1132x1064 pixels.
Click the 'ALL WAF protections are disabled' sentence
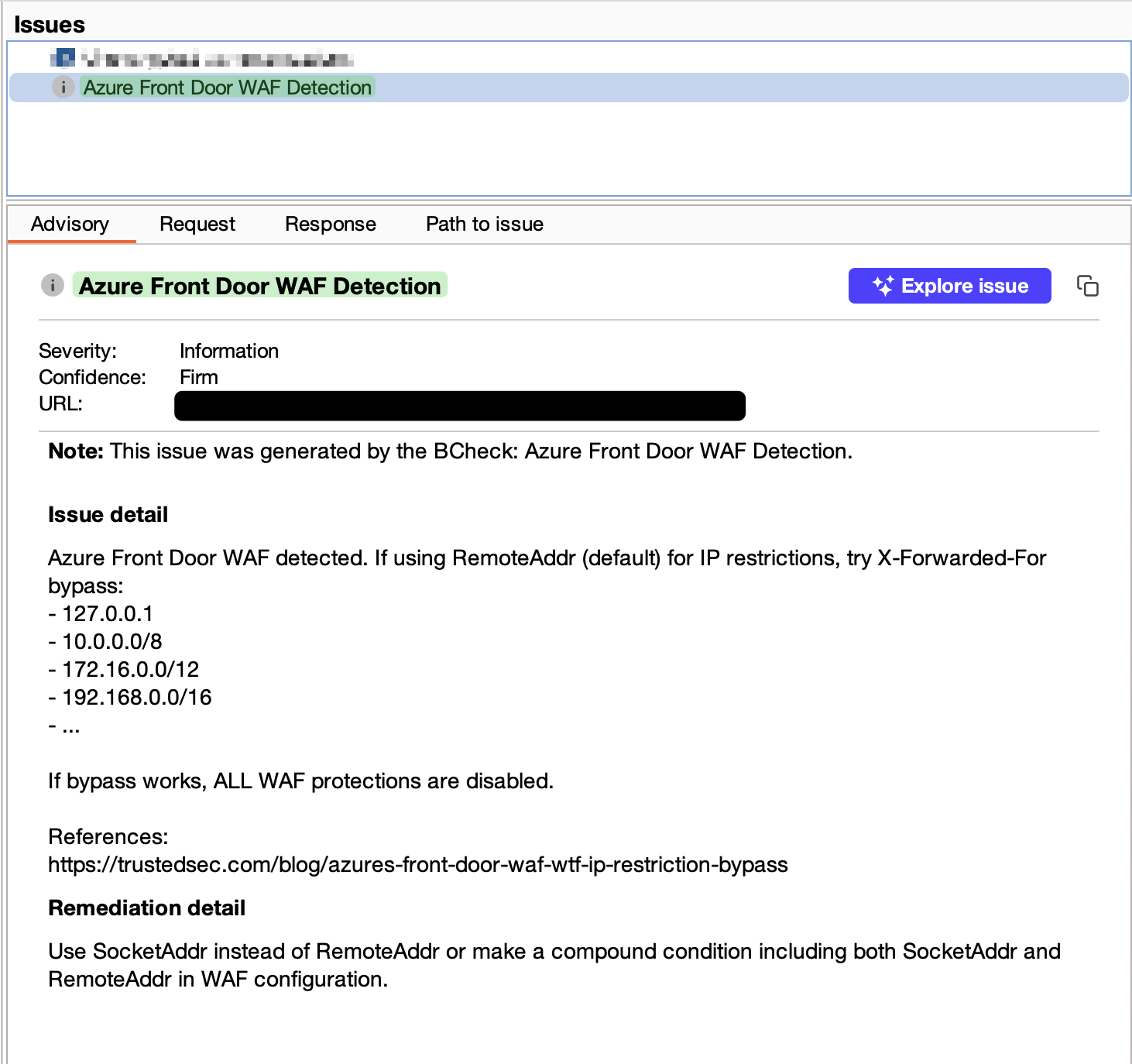(x=301, y=781)
